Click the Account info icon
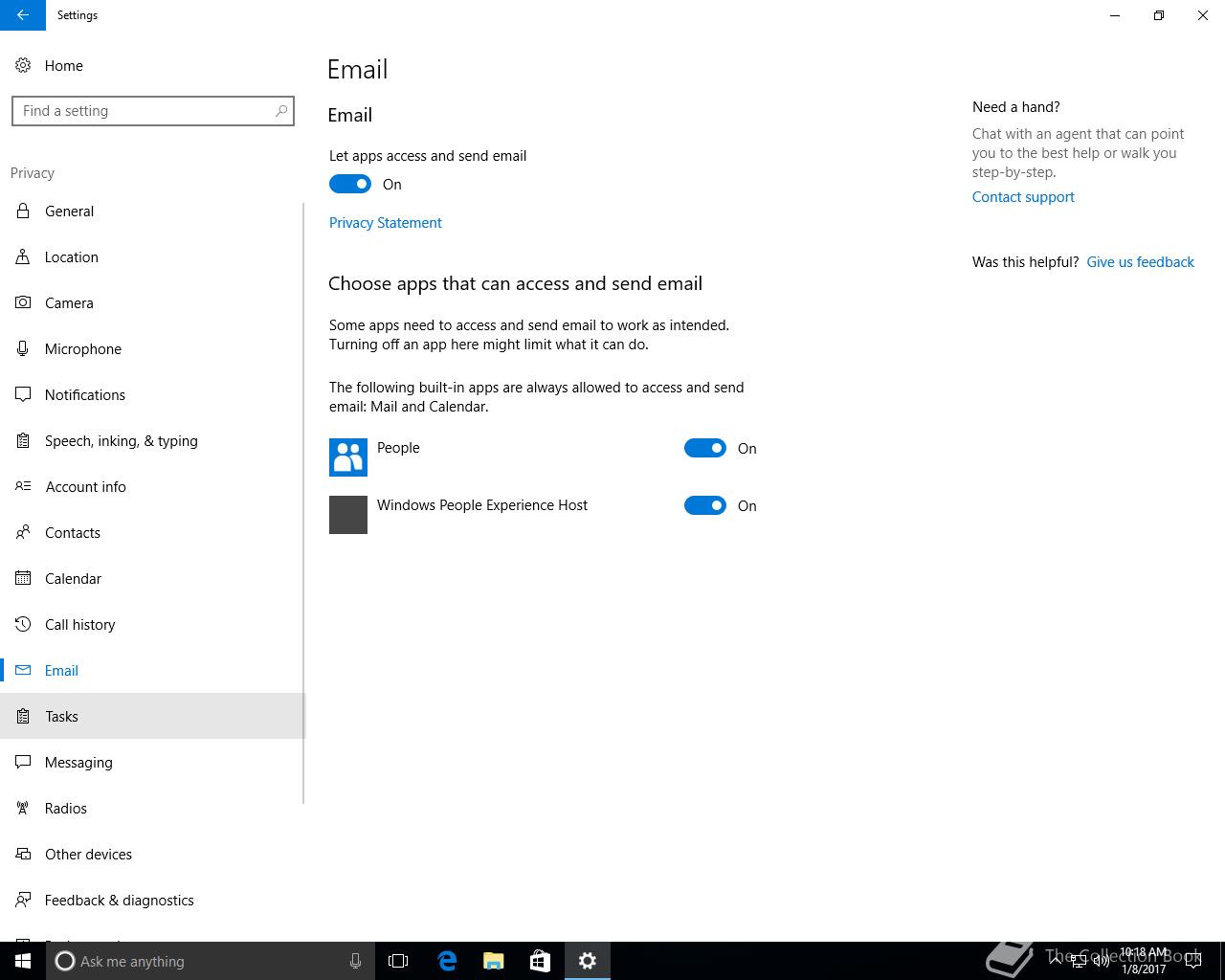 [x=23, y=487]
